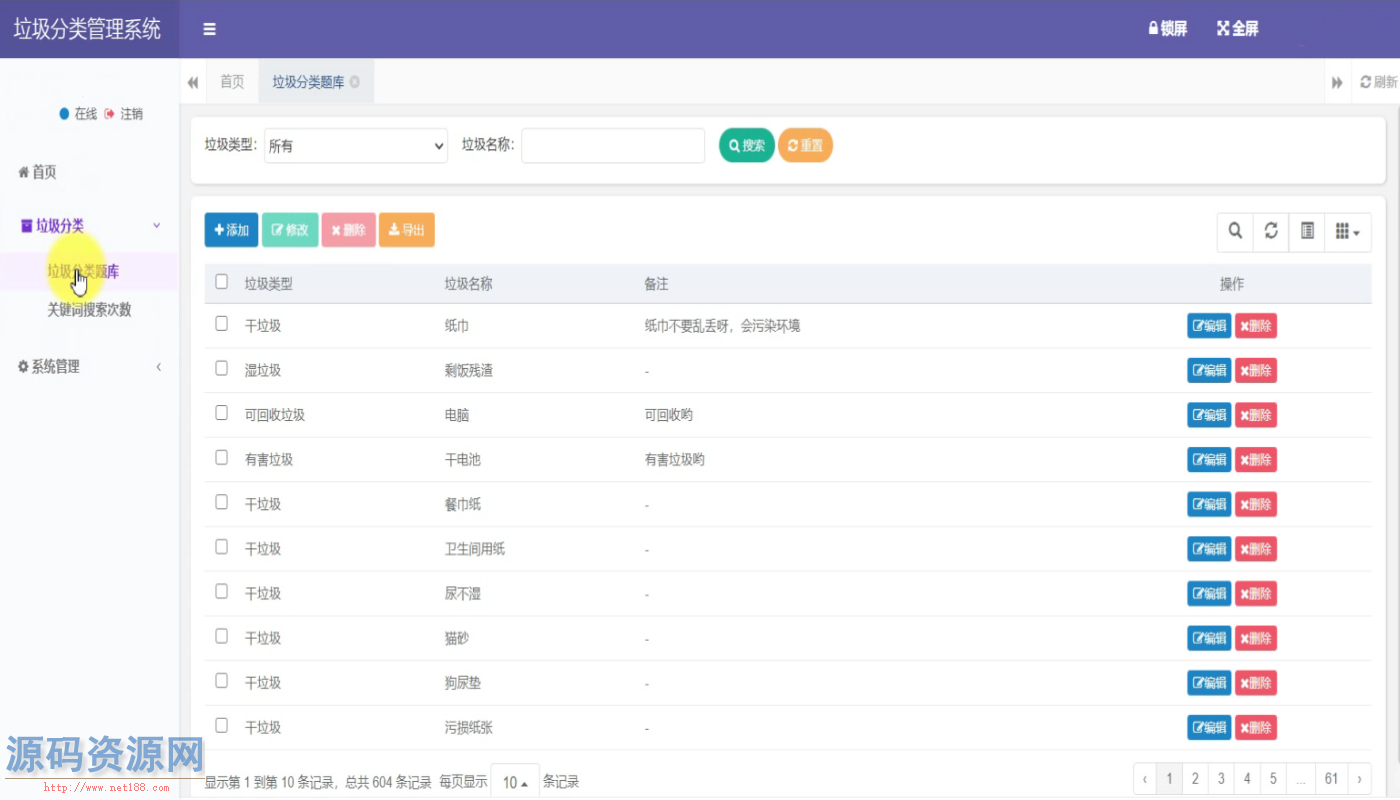Delete the 猫砂 row
This screenshot has height=800, width=1400.
coord(1256,638)
